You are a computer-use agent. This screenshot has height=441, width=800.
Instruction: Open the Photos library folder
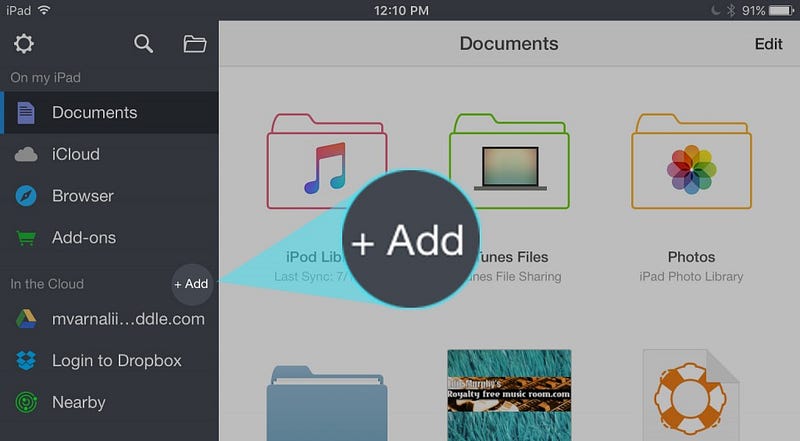click(691, 161)
